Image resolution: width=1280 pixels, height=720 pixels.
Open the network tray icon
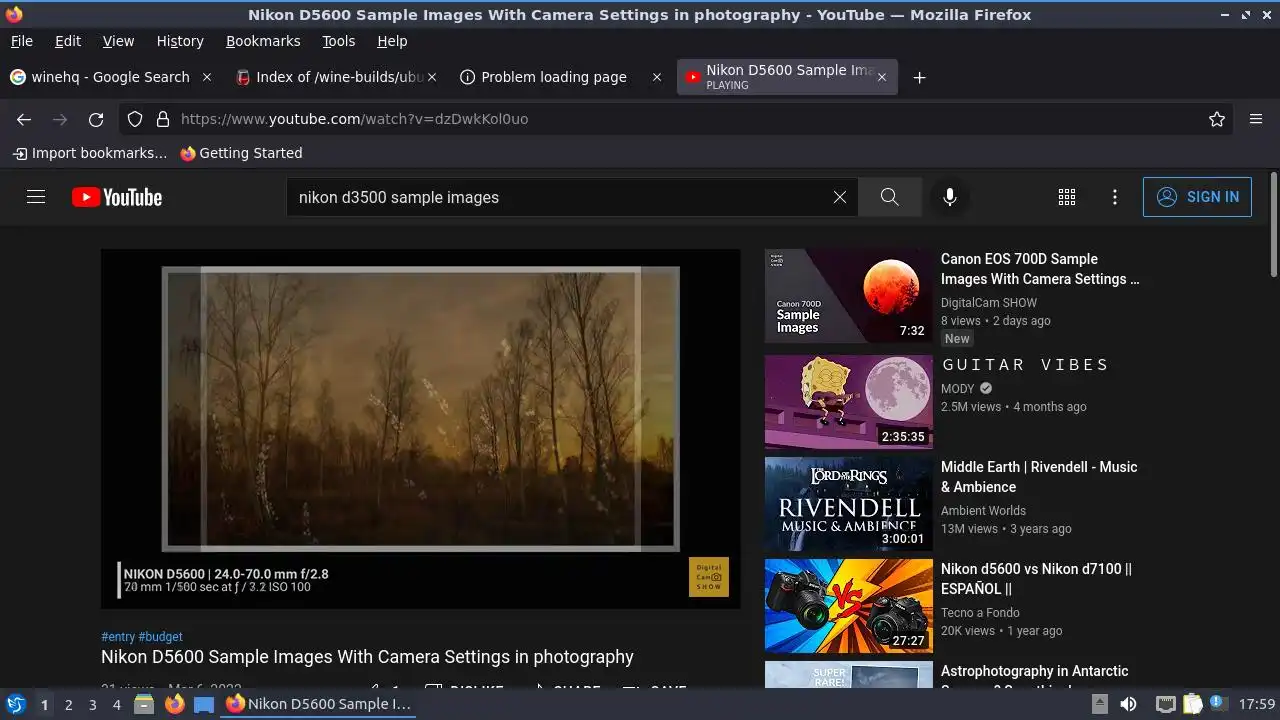coord(1165,704)
